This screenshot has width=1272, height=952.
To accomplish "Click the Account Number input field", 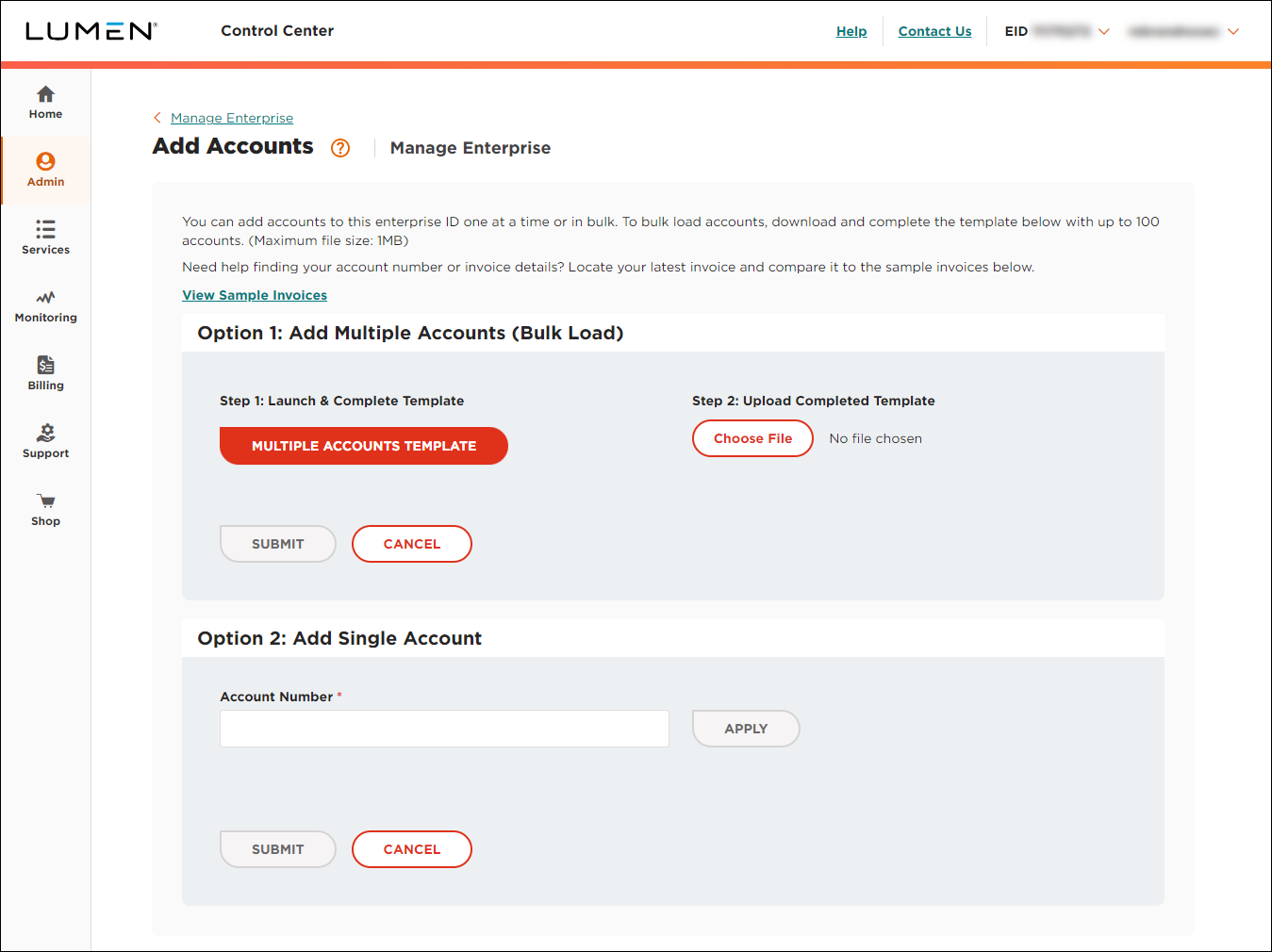I will pyautogui.click(x=444, y=729).
